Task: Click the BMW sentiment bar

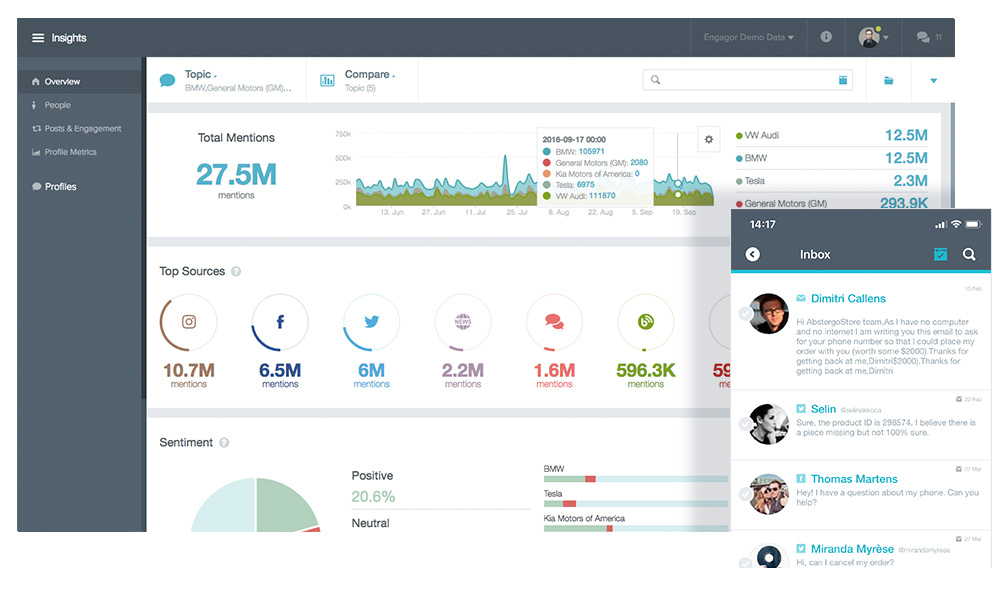Action: point(636,479)
